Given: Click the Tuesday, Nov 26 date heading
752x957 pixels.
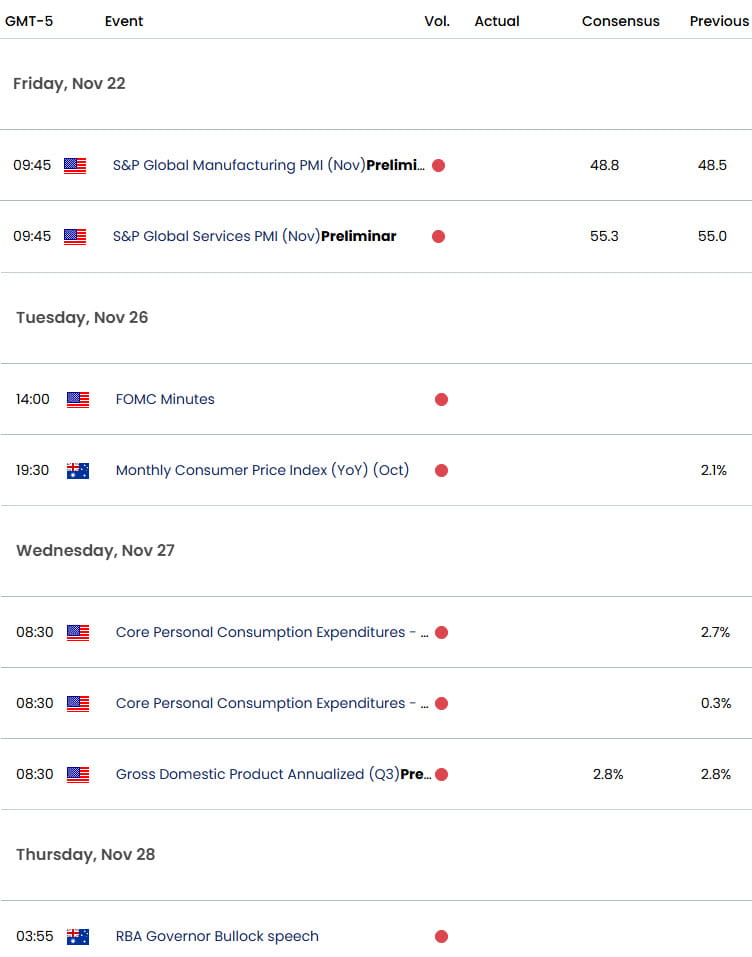Looking at the screenshot, I should (x=82, y=317).
